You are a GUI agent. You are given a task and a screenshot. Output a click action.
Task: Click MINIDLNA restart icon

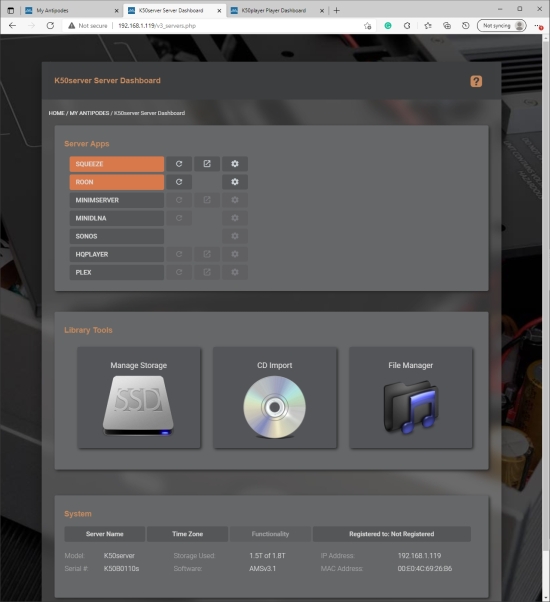179,218
